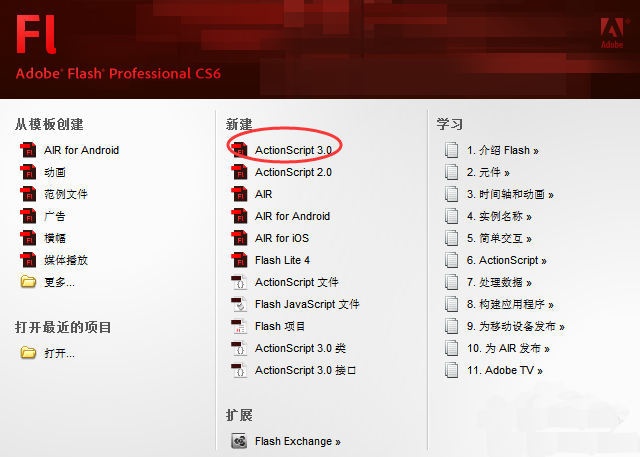Open the 范例文件 template category
The image size is (640, 457).
(x=66, y=194)
